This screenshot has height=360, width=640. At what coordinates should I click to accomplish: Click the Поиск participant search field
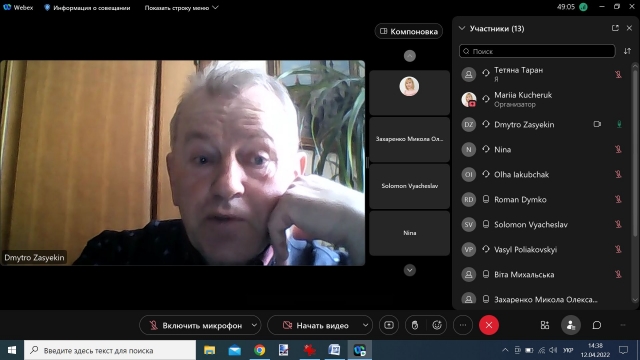point(537,51)
